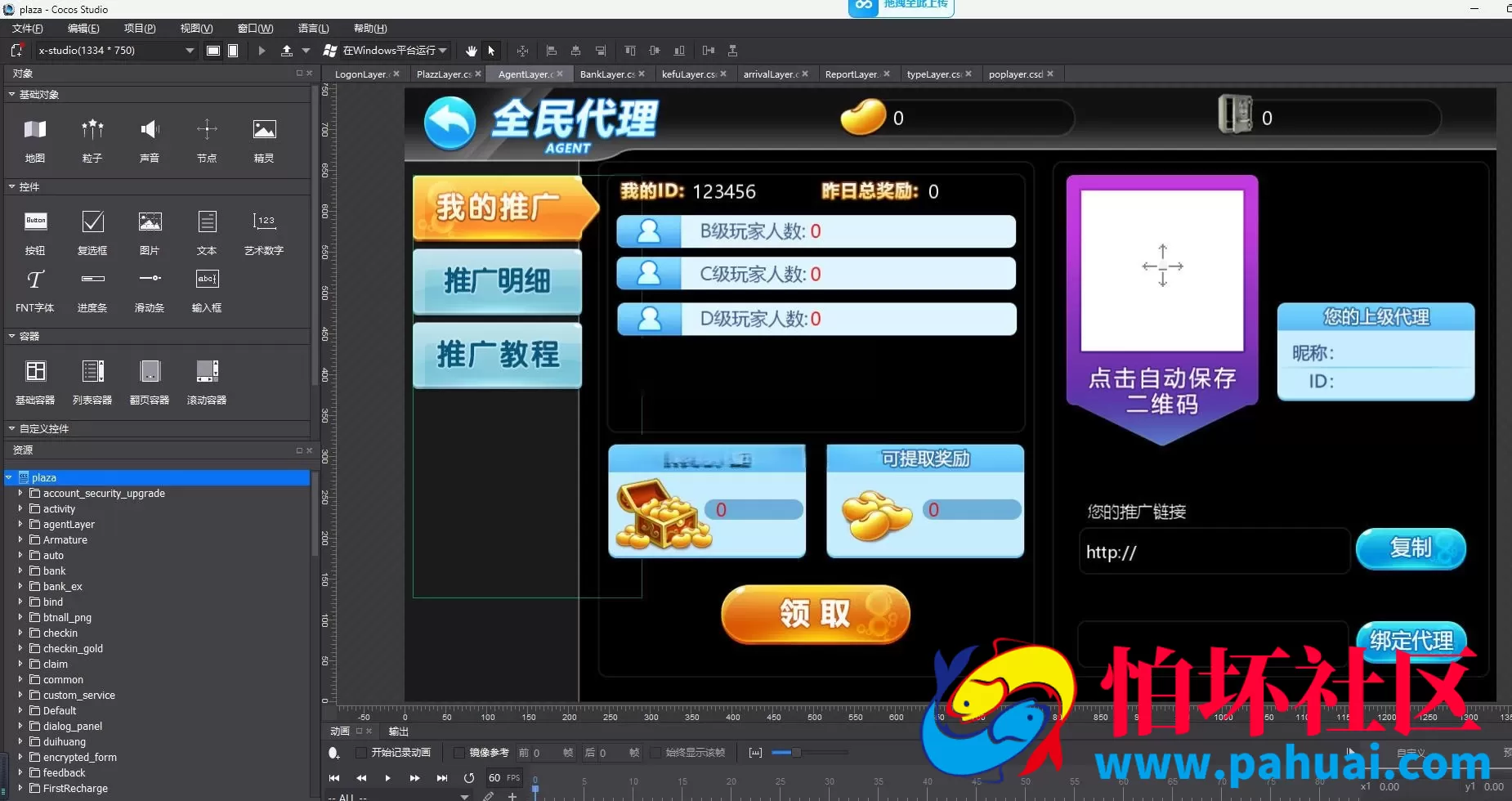The image size is (1512, 801).
Task: Close the PlazzLayer tab
Action: [x=478, y=74]
